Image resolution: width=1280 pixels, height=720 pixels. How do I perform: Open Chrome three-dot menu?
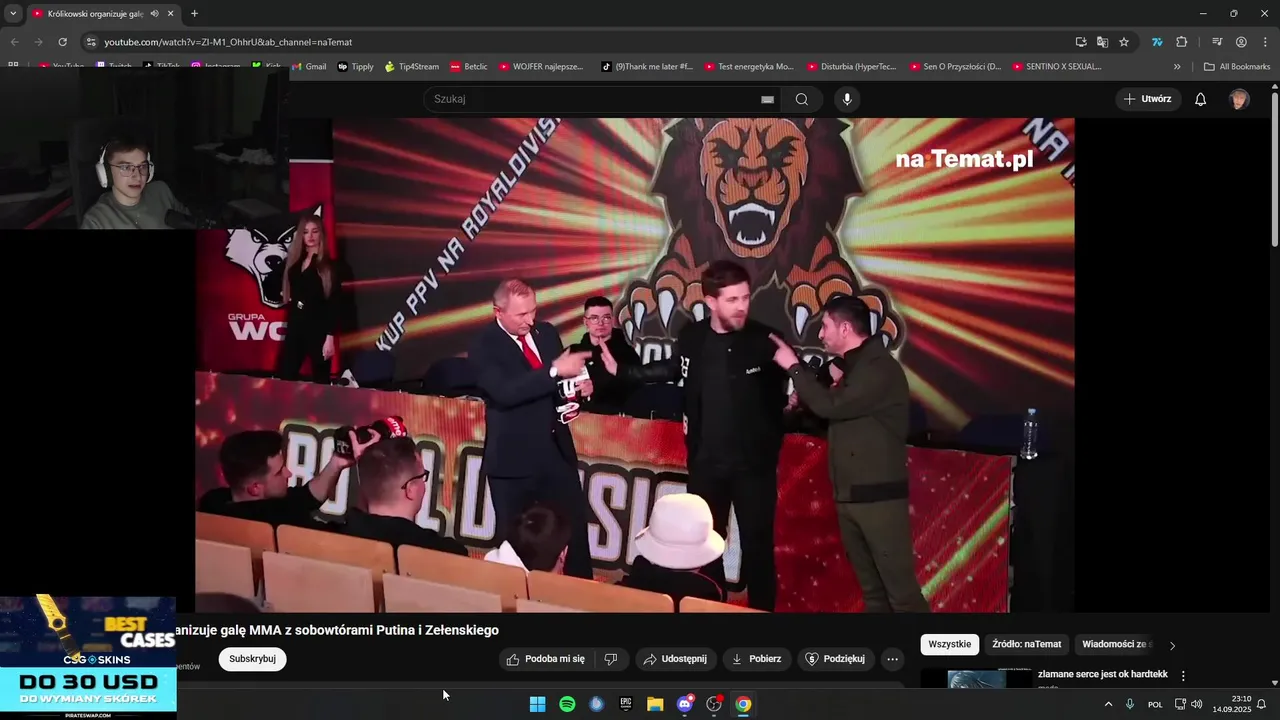tap(1264, 42)
